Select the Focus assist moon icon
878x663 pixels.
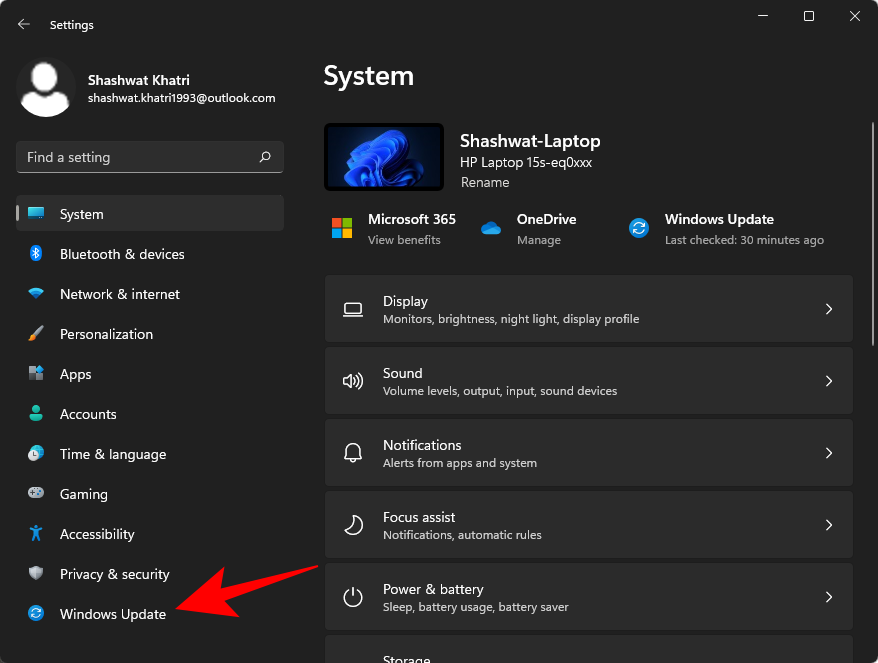[x=353, y=524]
